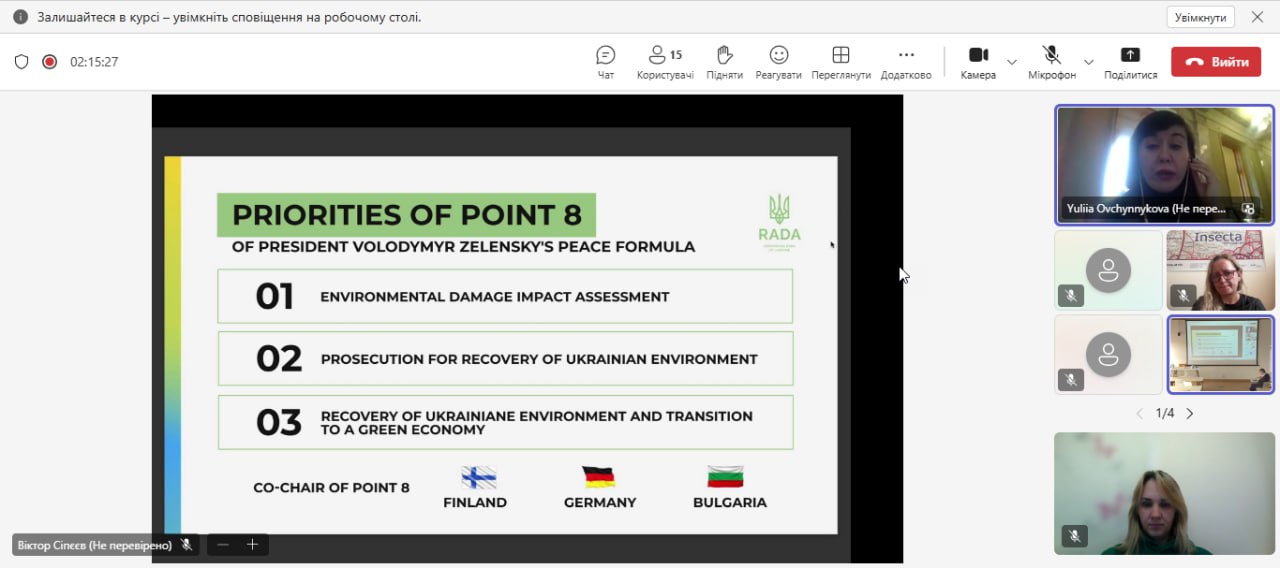Click Увімкнути to enable desktop notifications
The height and width of the screenshot is (568, 1280).
[1200, 17]
